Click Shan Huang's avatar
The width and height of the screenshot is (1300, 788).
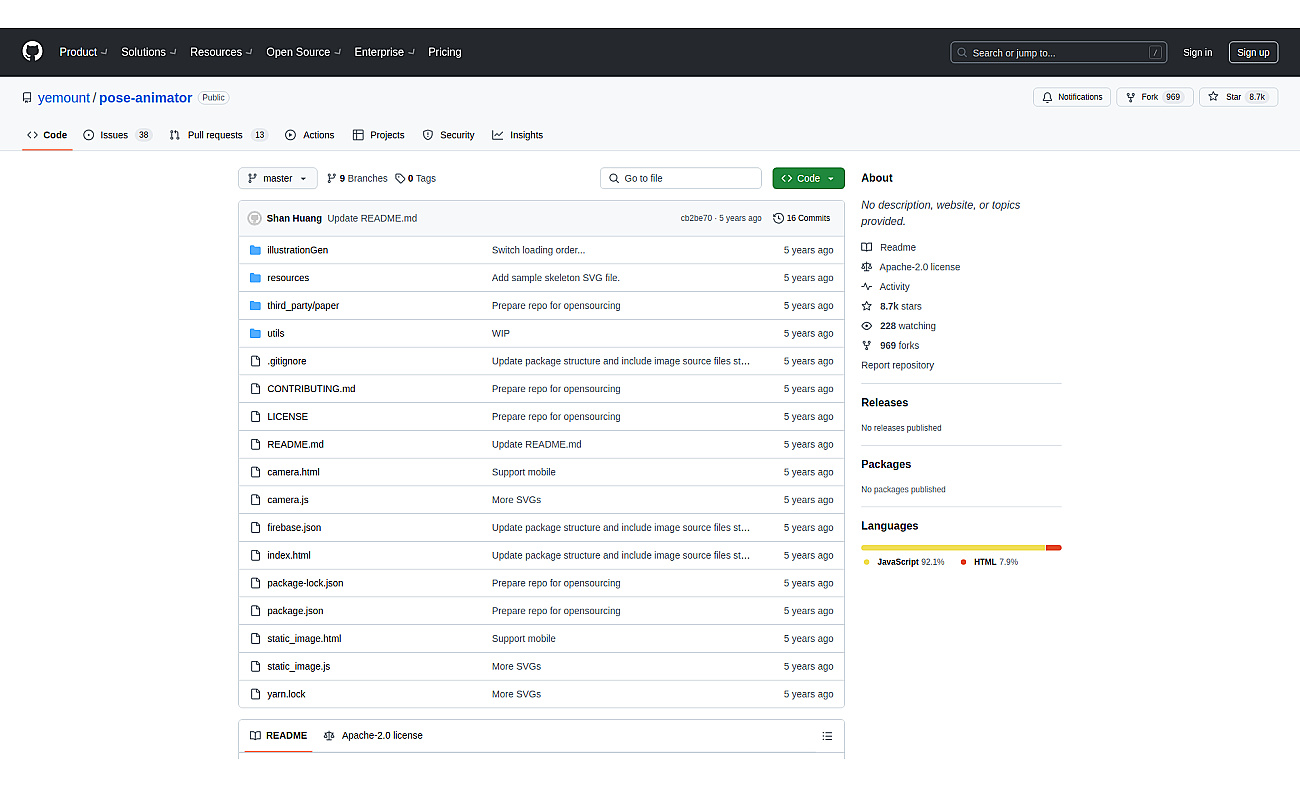255,218
